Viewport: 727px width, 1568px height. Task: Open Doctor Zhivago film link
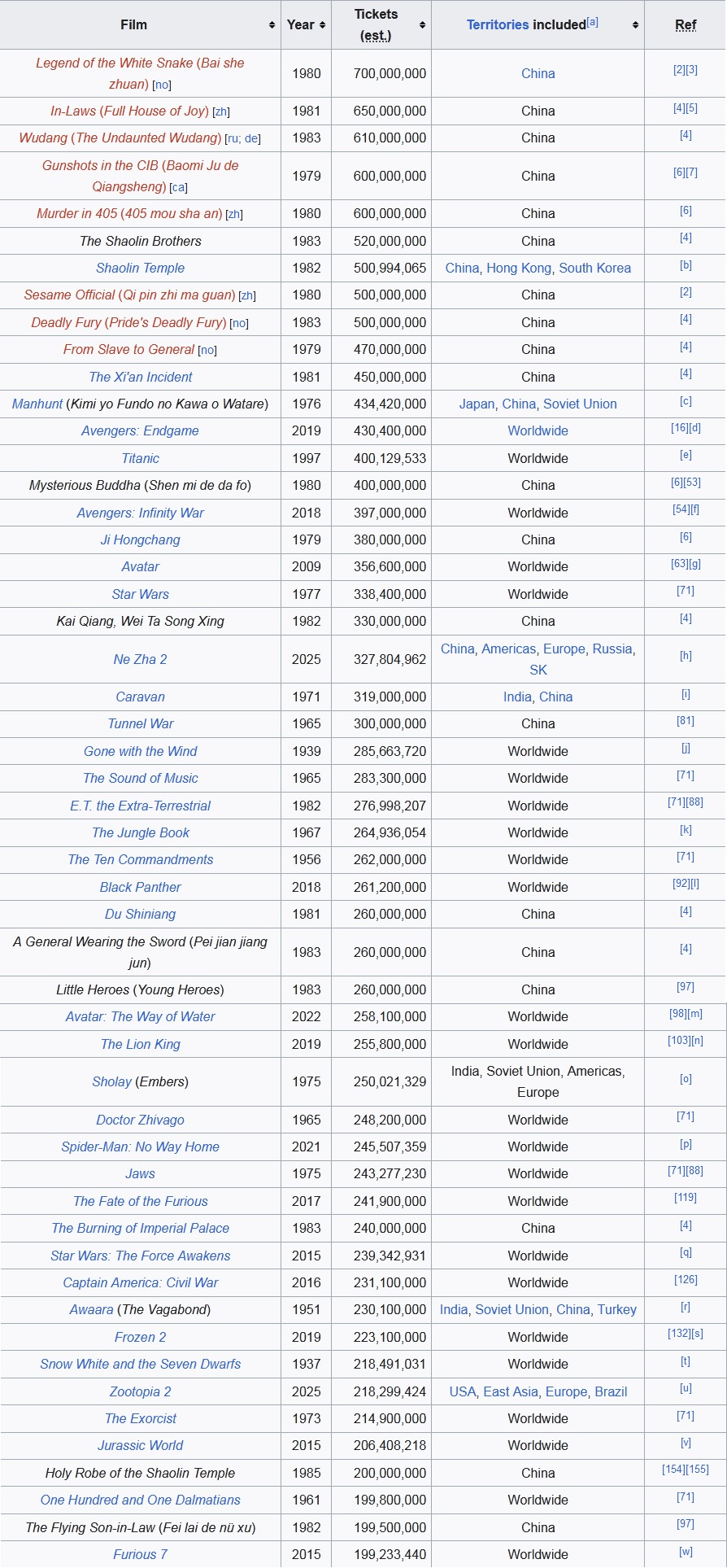pyautogui.click(x=140, y=1120)
